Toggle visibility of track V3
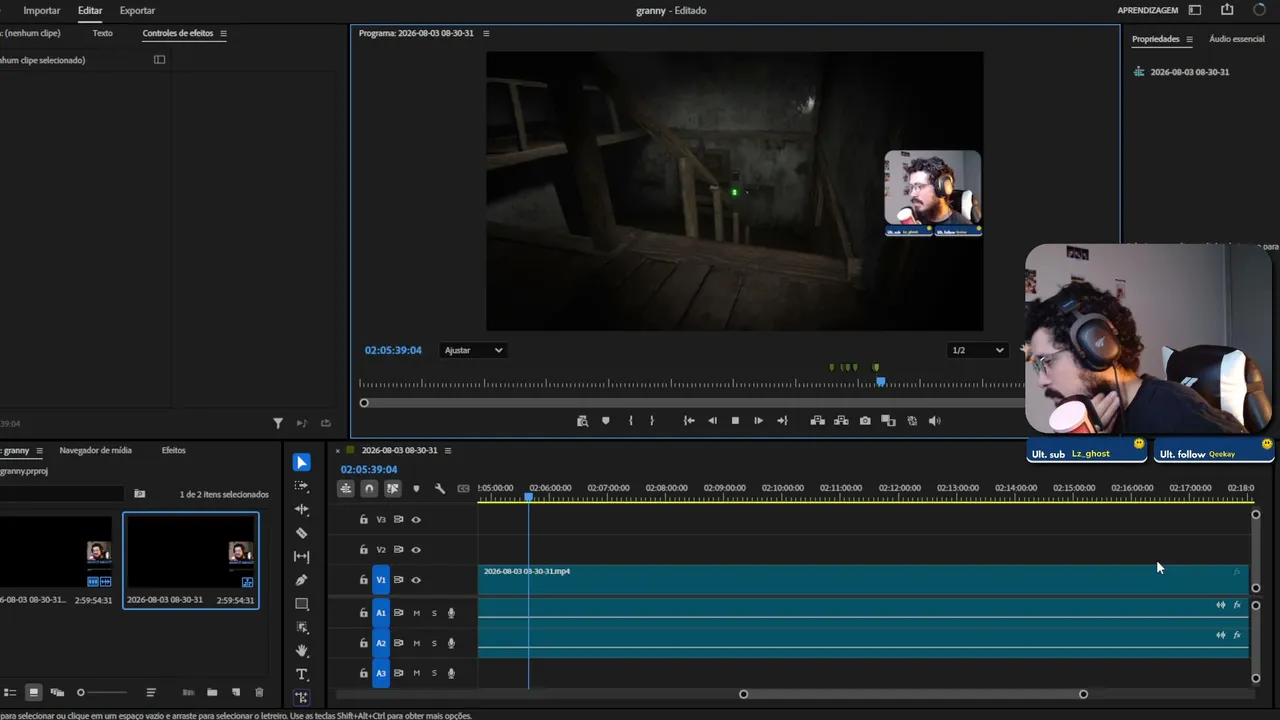1280x720 pixels. [x=416, y=520]
